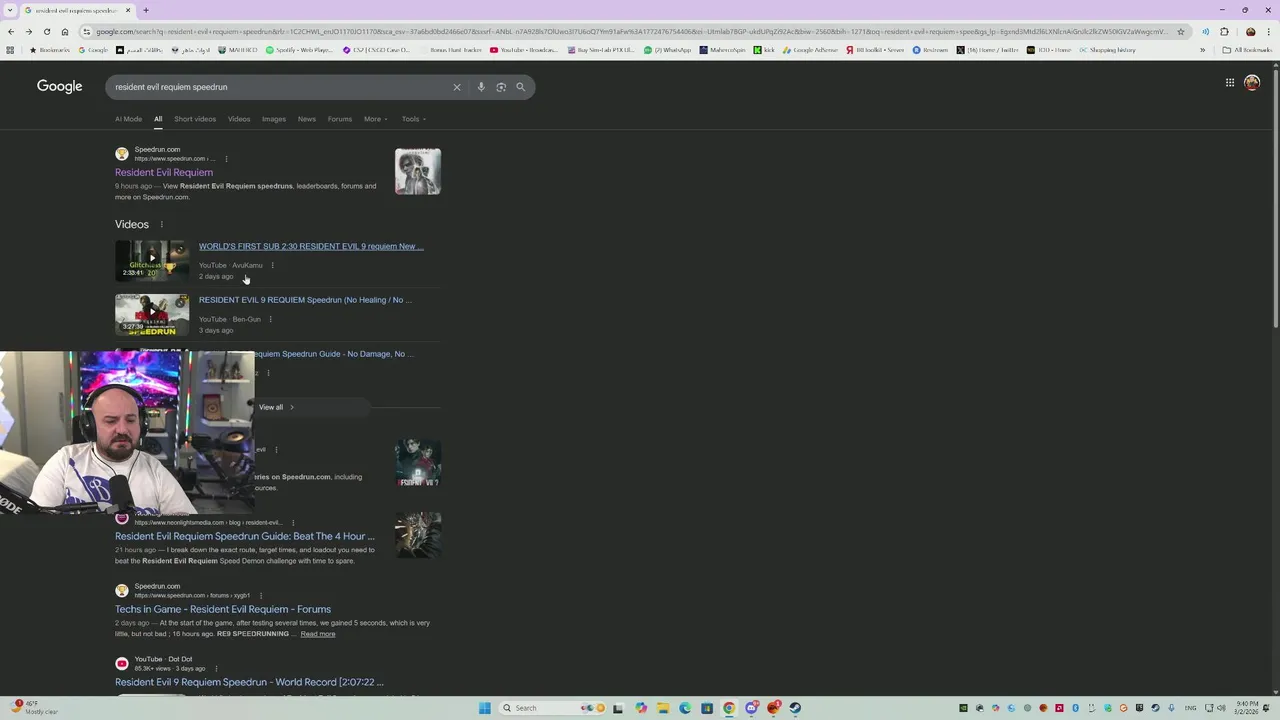Submit search with magnifying glass icon
The image size is (1280, 720).
coord(520,87)
